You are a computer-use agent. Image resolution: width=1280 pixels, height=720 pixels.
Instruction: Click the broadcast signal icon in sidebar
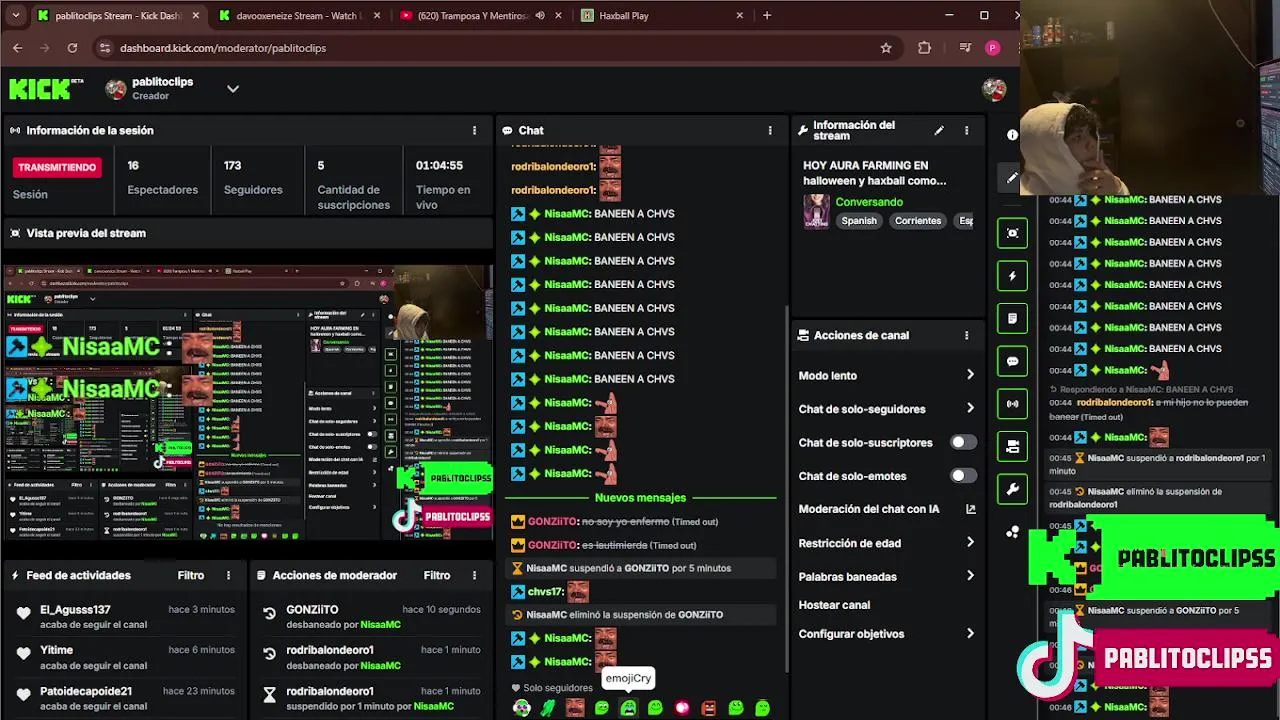point(1012,404)
